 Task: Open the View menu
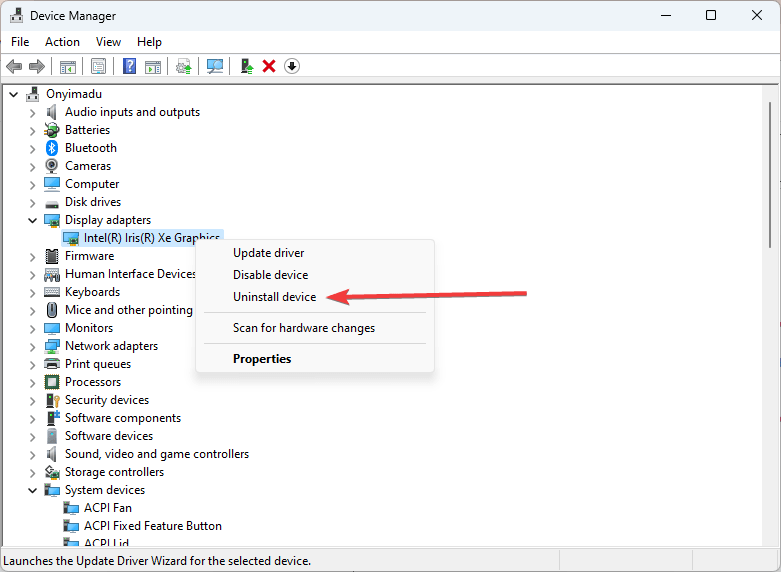coord(108,42)
